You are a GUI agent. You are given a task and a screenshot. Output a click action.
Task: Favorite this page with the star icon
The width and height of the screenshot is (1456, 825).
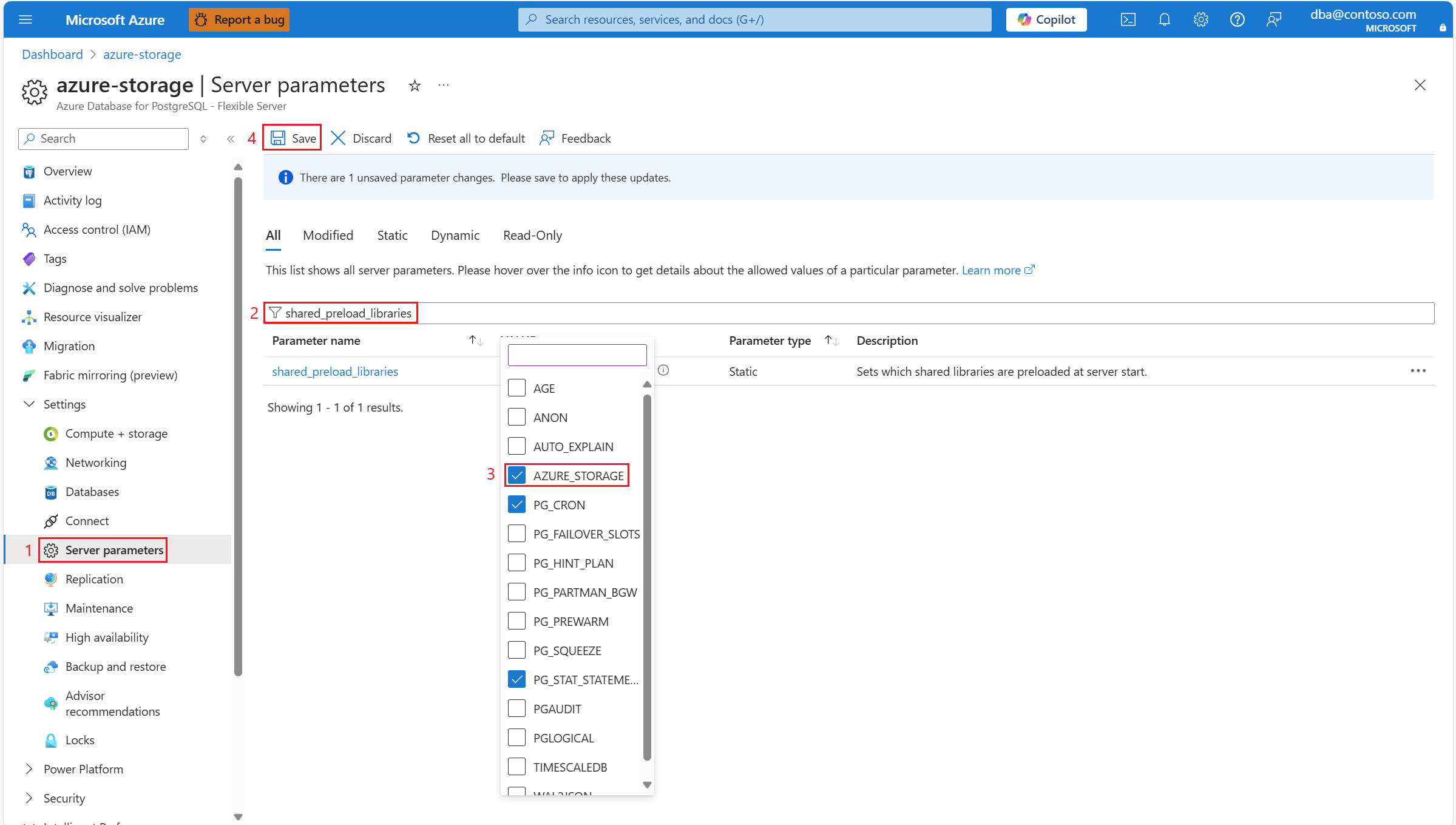coord(415,86)
